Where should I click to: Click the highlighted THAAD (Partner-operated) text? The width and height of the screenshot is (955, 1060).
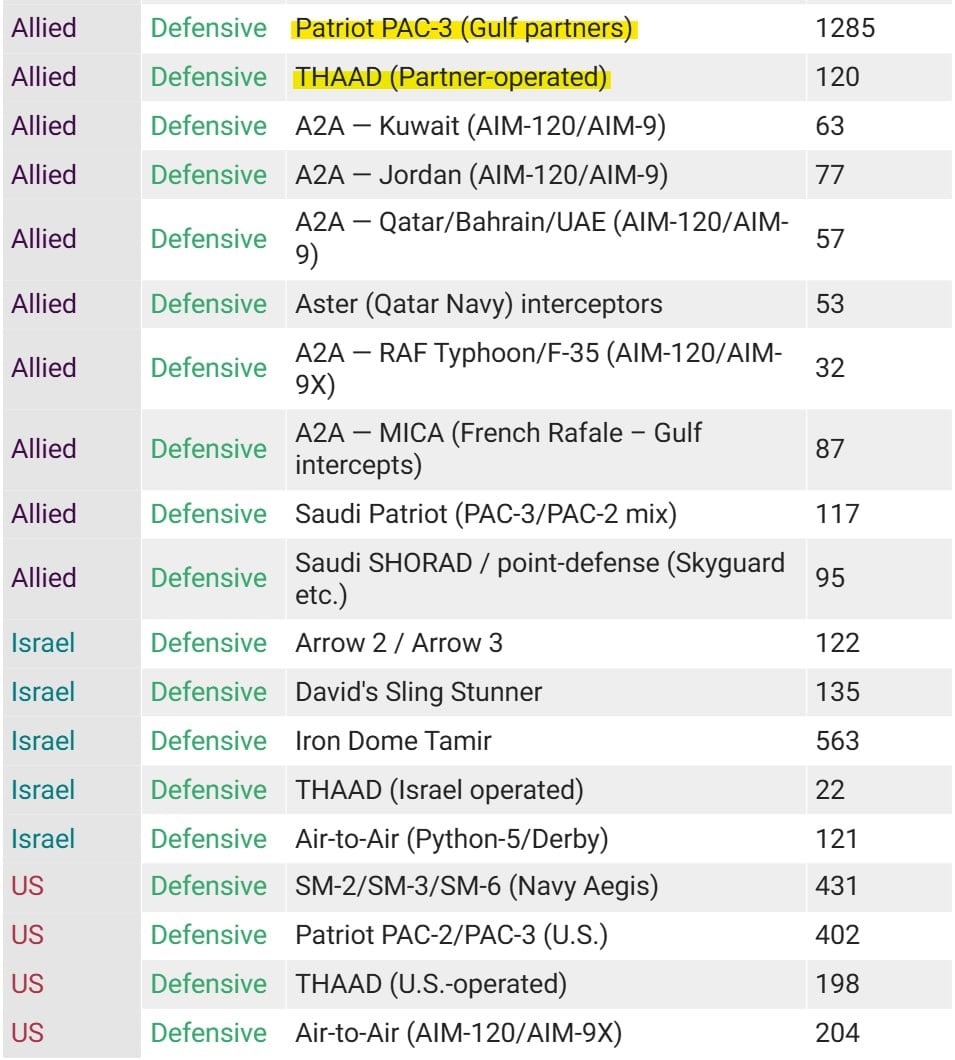pyautogui.click(x=452, y=78)
